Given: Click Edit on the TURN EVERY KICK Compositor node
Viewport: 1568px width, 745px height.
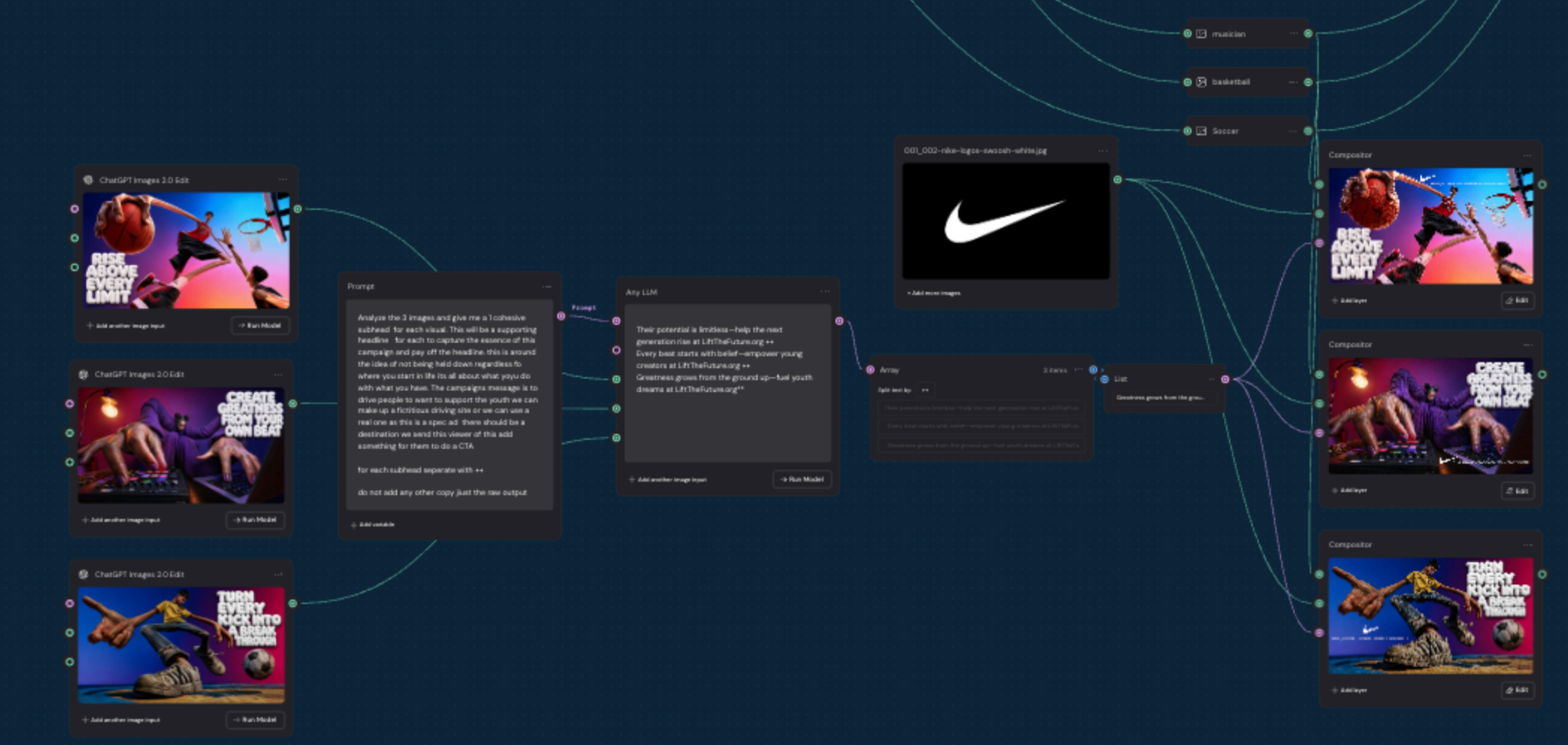Looking at the screenshot, I should pos(1518,690).
